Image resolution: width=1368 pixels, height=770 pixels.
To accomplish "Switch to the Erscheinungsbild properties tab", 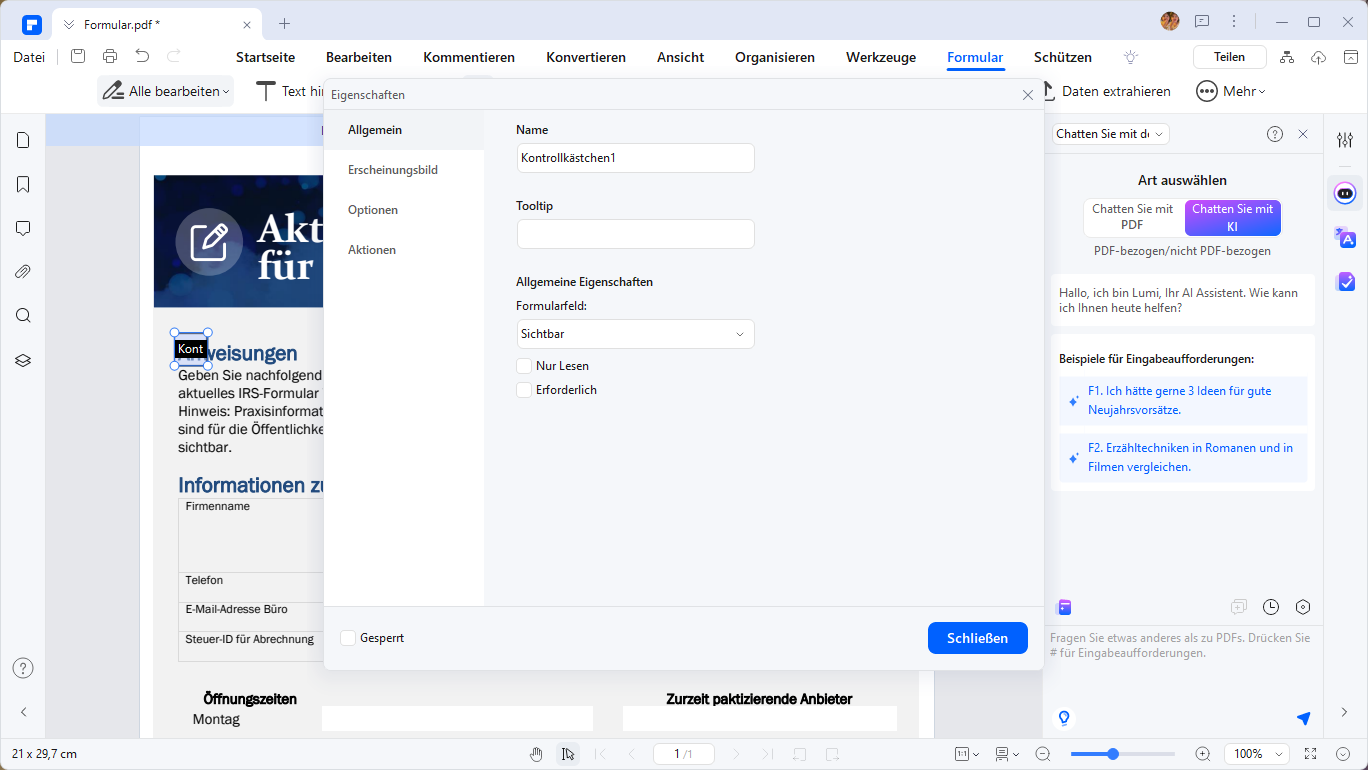I will [404, 170].
